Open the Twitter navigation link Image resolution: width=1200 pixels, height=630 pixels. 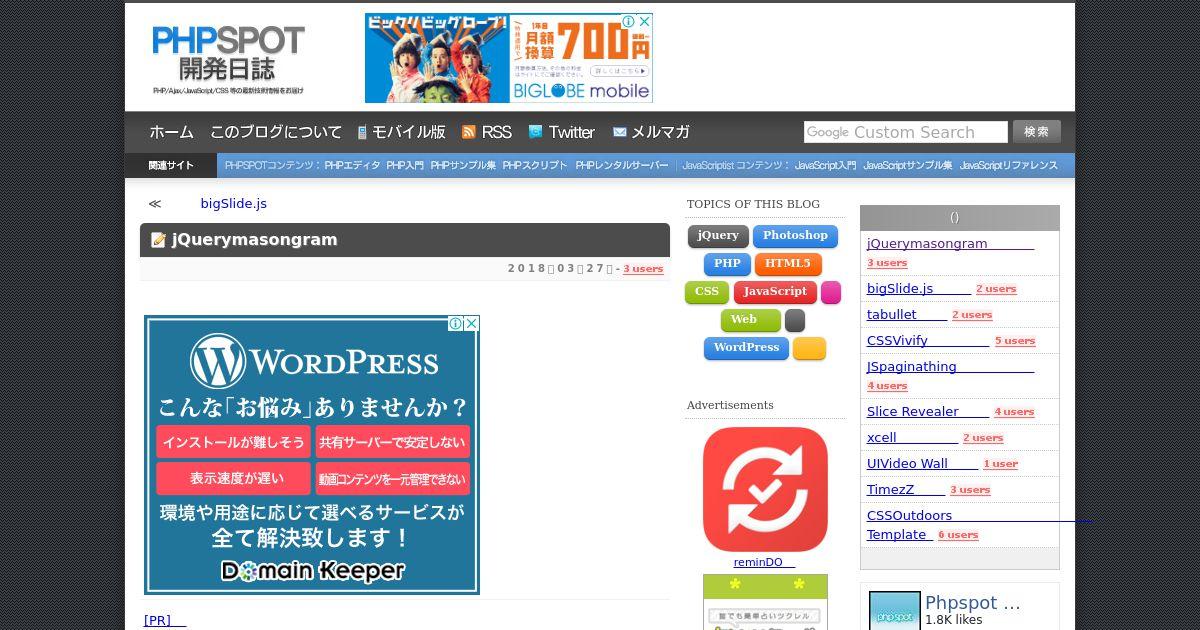571,132
